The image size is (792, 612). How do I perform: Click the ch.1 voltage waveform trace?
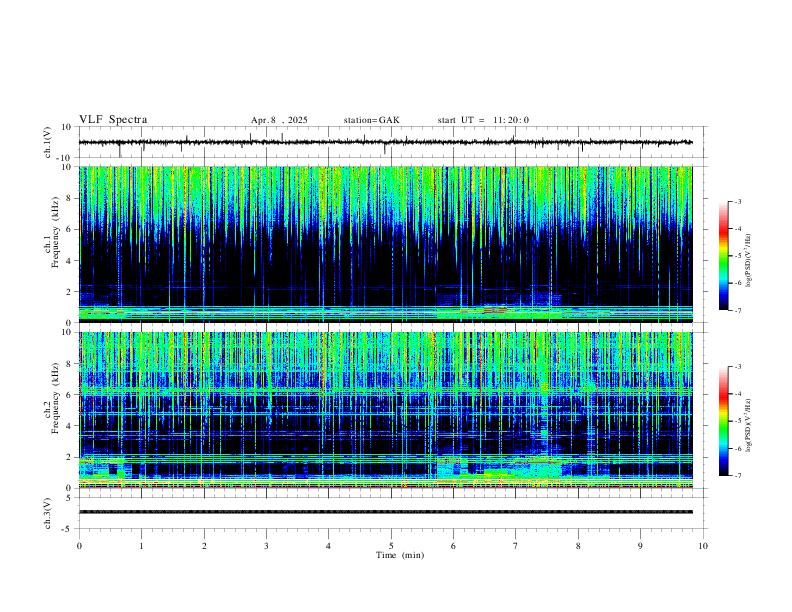pyautogui.click(x=385, y=142)
